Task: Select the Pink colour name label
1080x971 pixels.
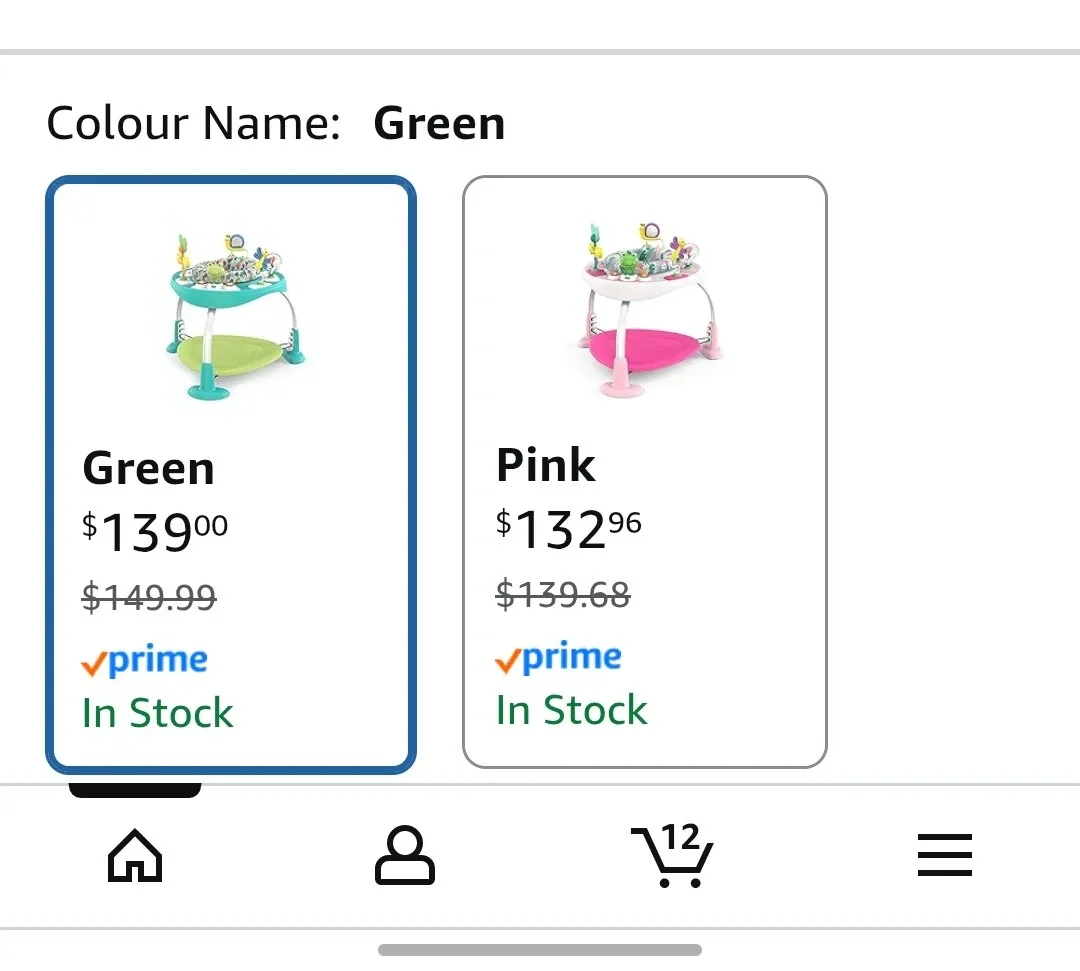Action: coord(546,465)
